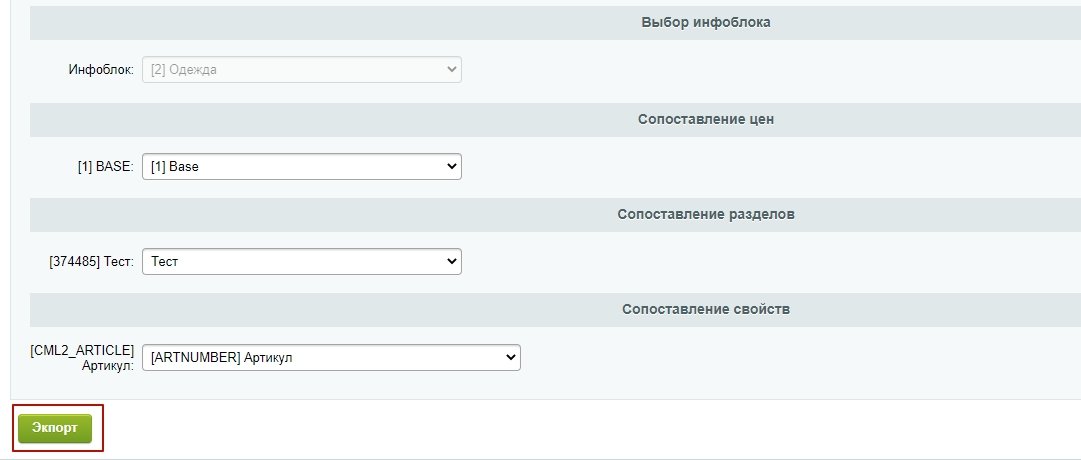Click the Инфоблок: field label
The height and width of the screenshot is (460, 1081).
(101, 70)
